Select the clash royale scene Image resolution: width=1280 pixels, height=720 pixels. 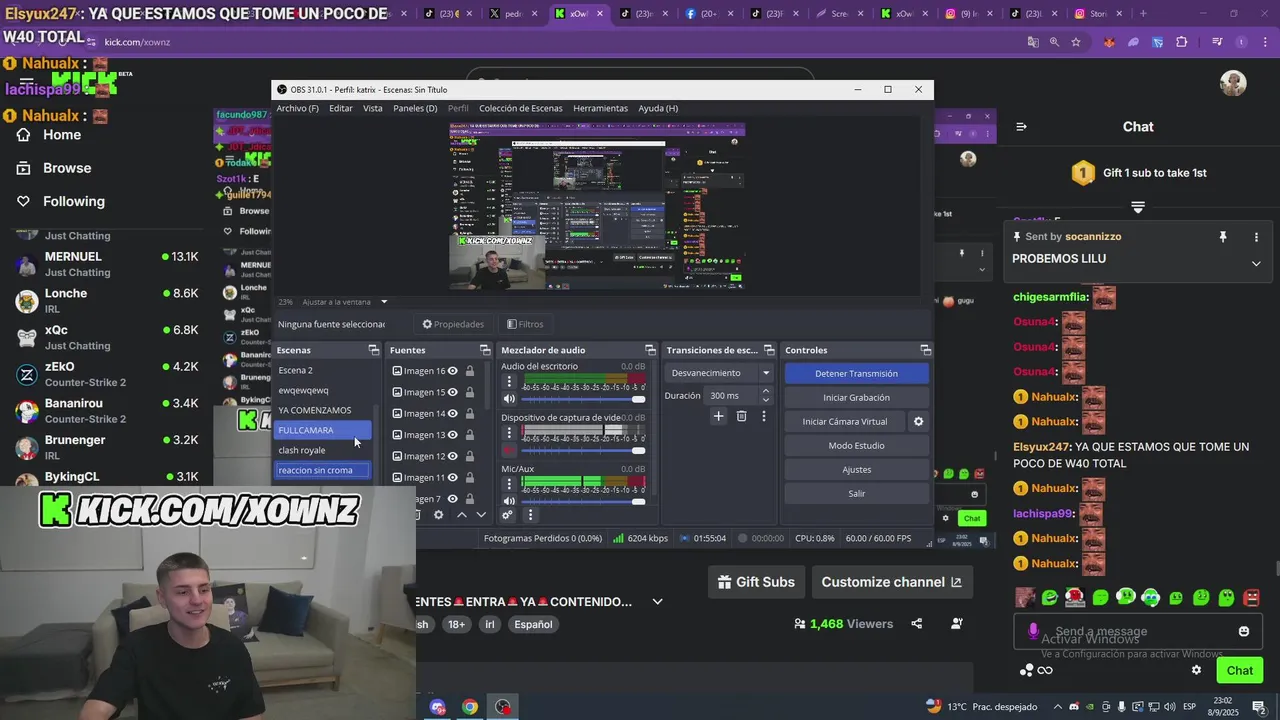322,450
